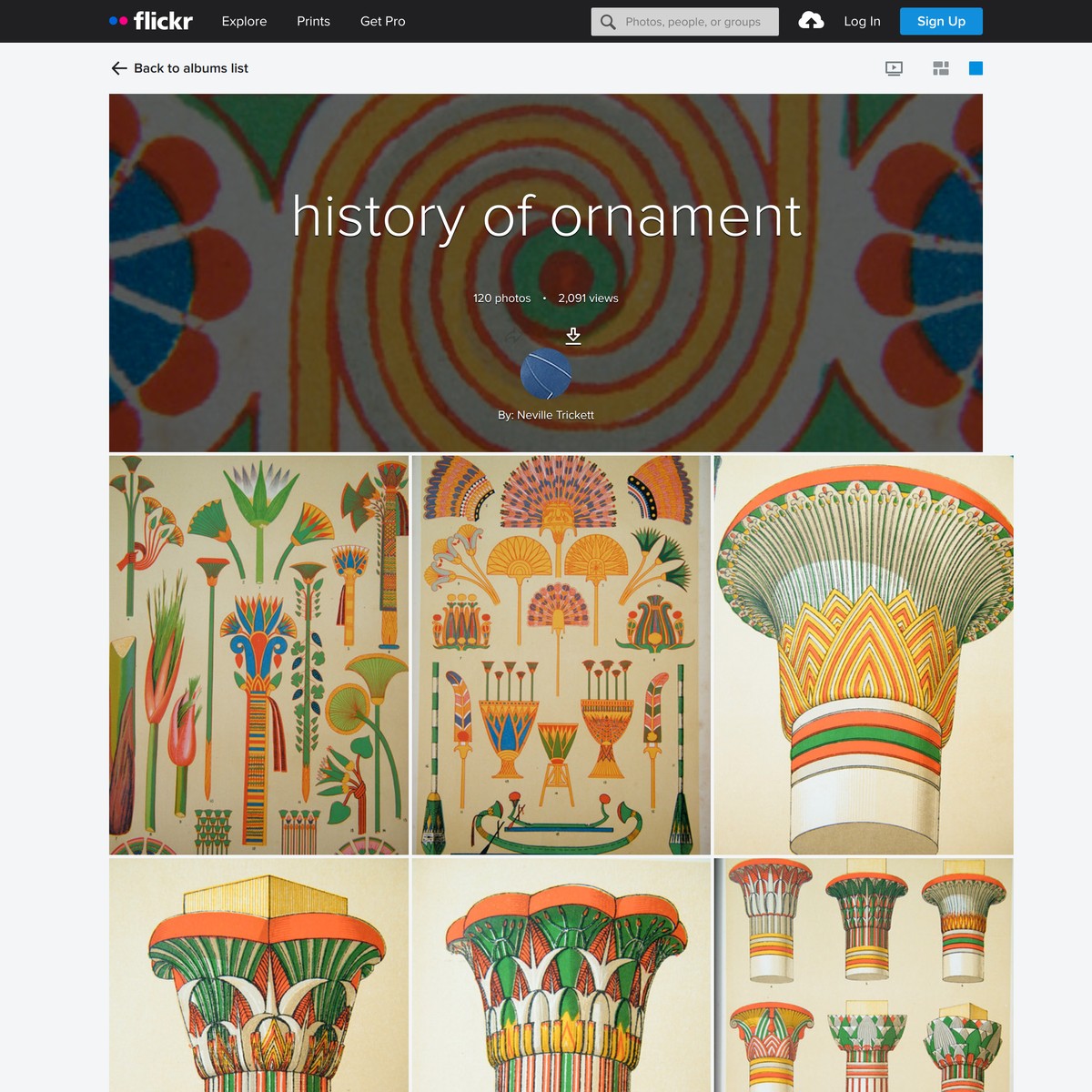Open the Egyptian lotus plants illustration thumbnail
The image size is (1092, 1092).
coord(258,655)
